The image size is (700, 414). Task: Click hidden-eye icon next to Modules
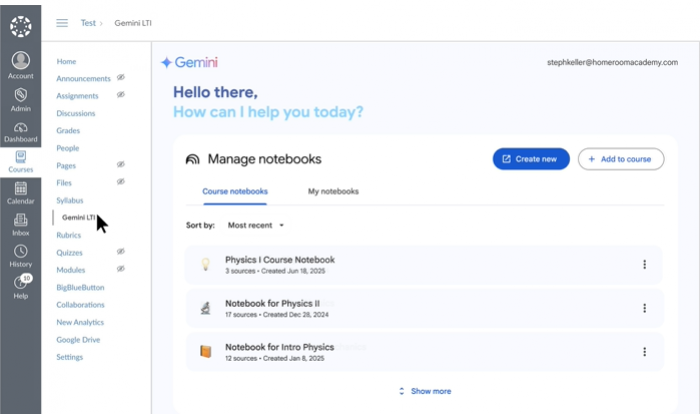click(x=121, y=269)
